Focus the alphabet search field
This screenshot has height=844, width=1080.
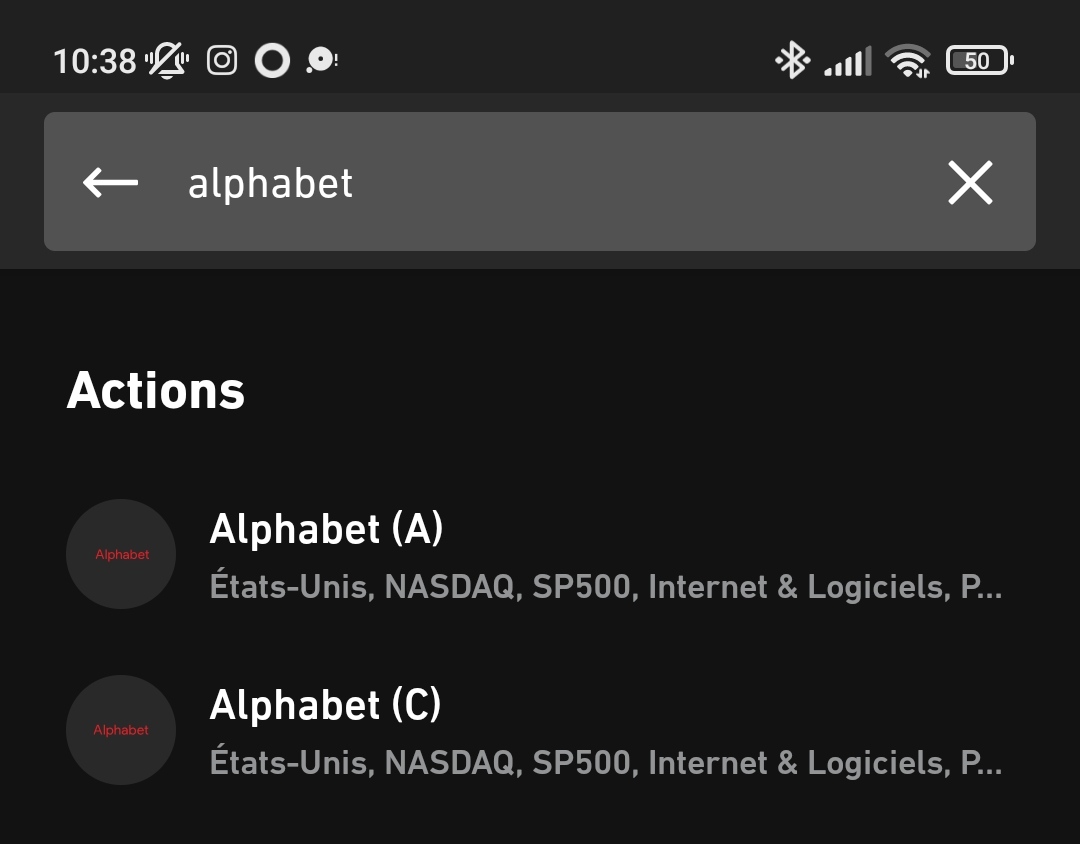[x=540, y=182]
